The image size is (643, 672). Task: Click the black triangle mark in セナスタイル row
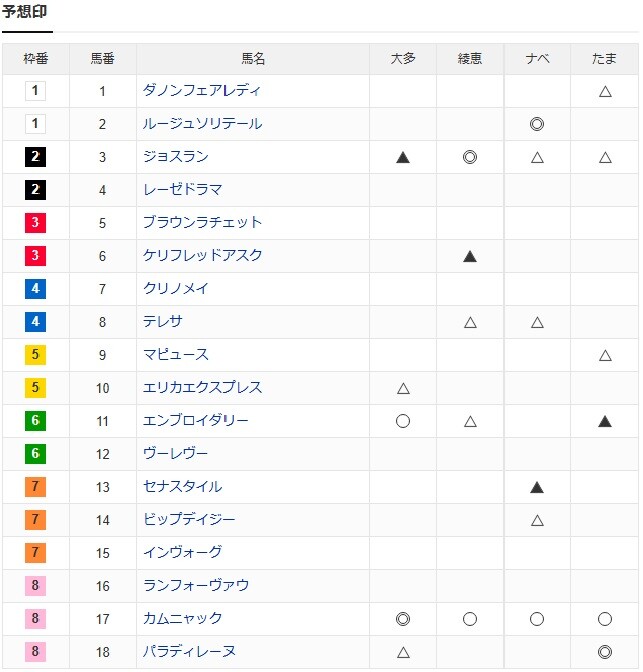pos(537,487)
